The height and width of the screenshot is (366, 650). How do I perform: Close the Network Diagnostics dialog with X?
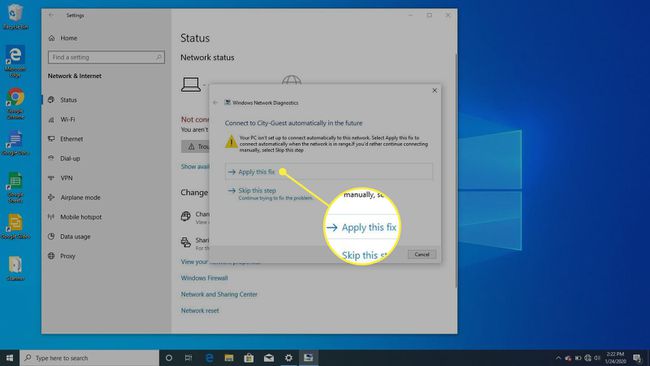point(434,90)
